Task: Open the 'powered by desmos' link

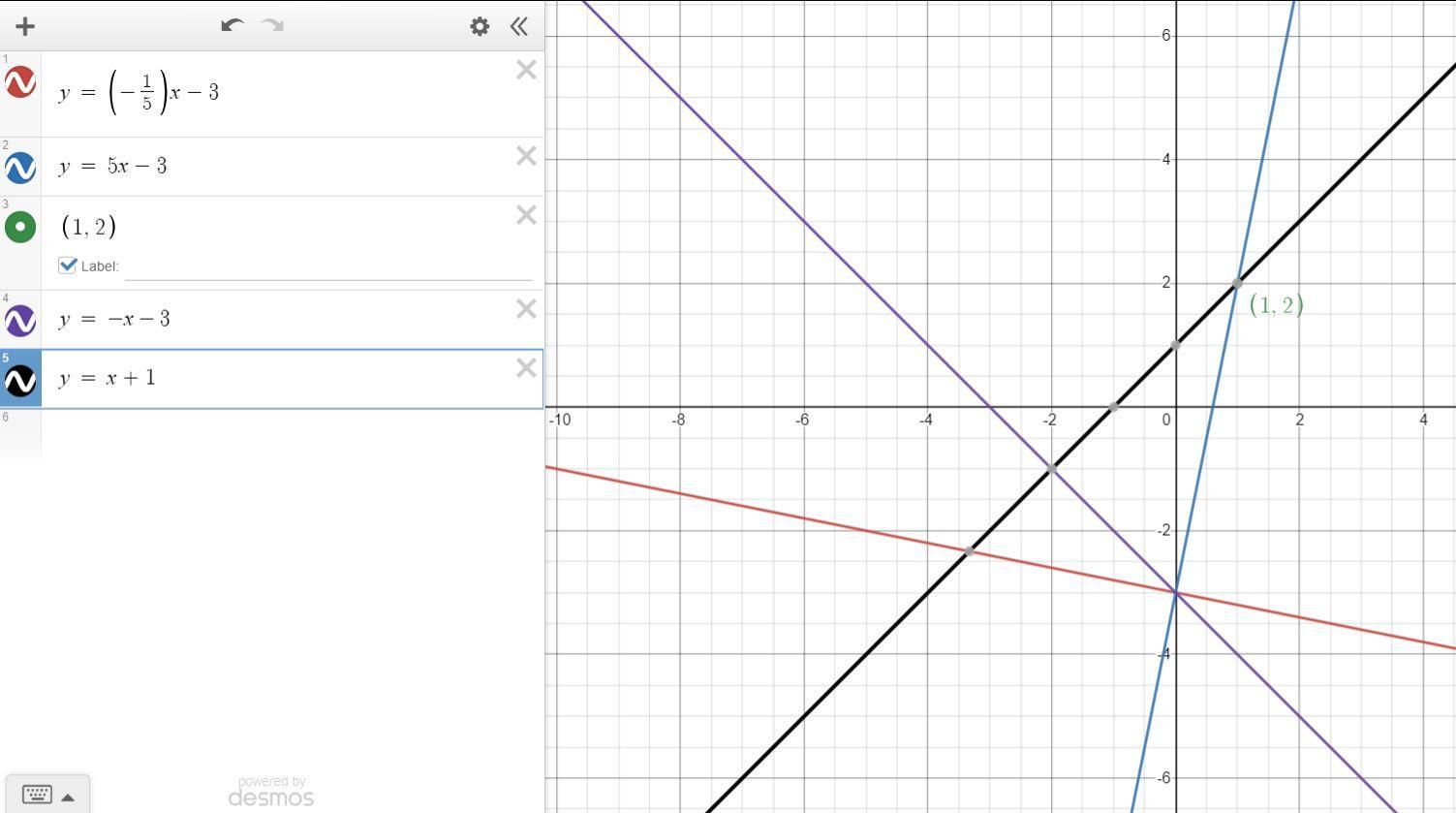Action: point(271,792)
